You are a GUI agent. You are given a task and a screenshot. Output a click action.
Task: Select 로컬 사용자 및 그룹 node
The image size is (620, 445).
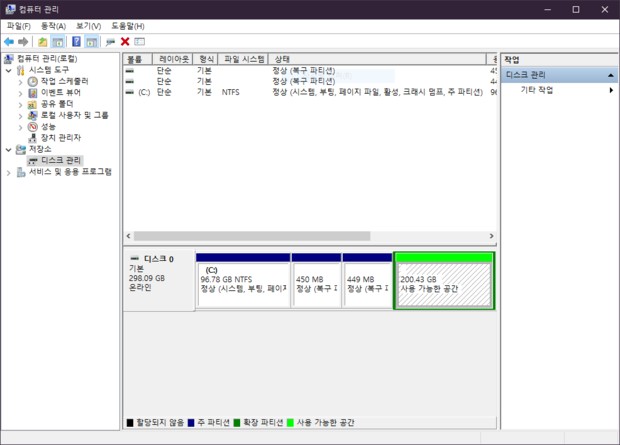74,115
